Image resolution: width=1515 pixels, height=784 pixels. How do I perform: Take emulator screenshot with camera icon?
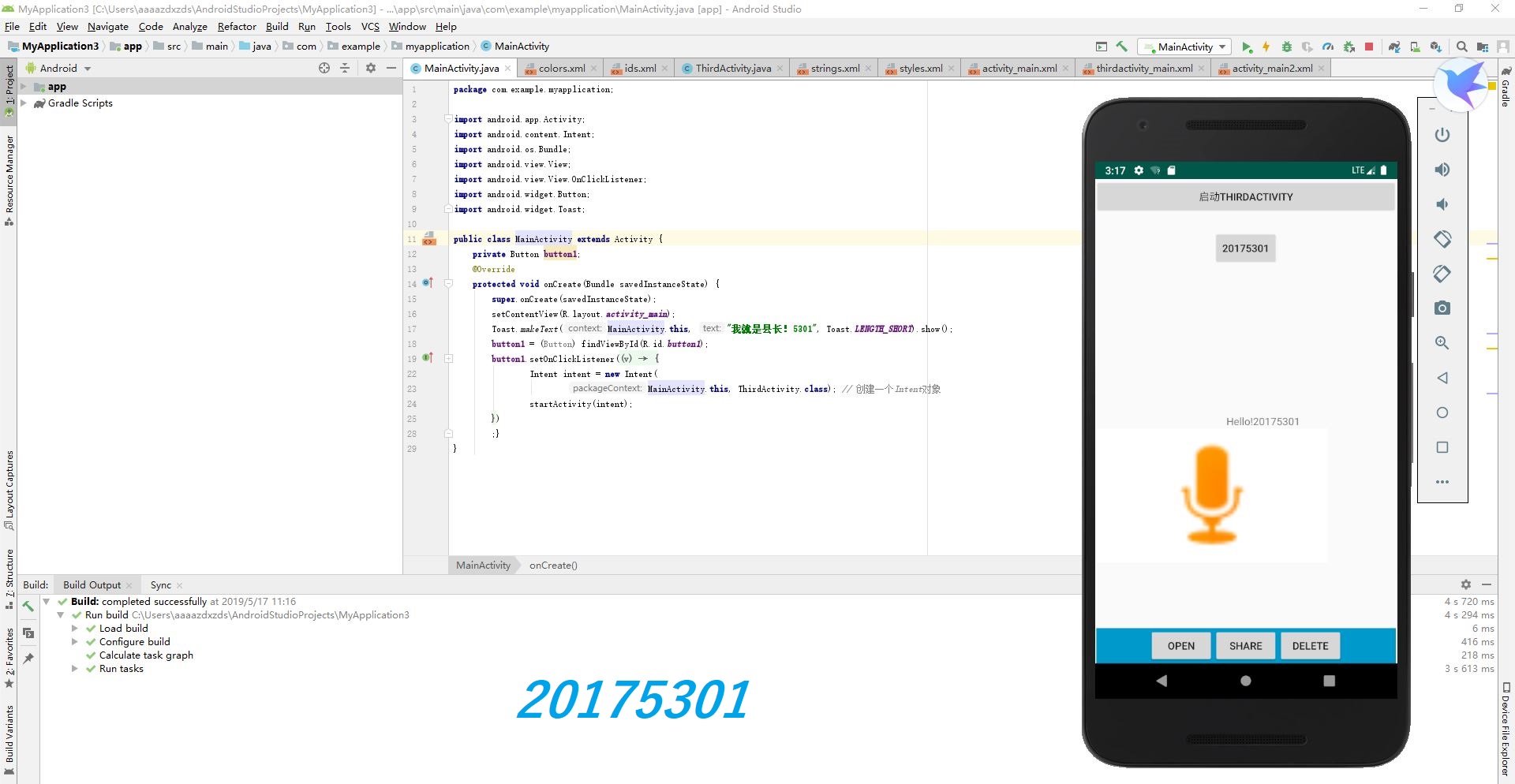point(1442,308)
